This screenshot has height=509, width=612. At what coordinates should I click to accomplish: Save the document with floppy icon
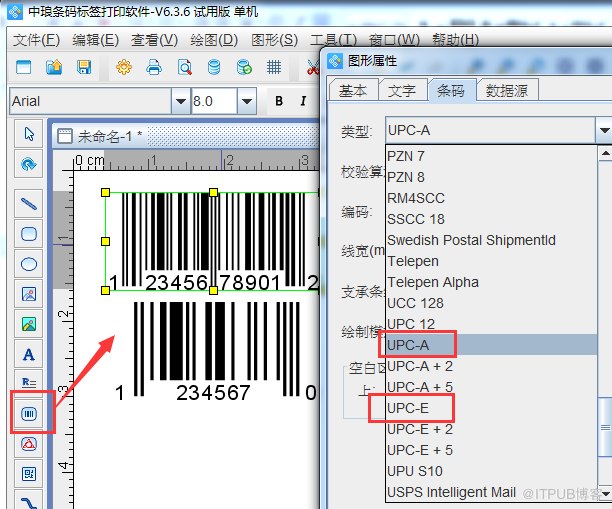coord(84,68)
